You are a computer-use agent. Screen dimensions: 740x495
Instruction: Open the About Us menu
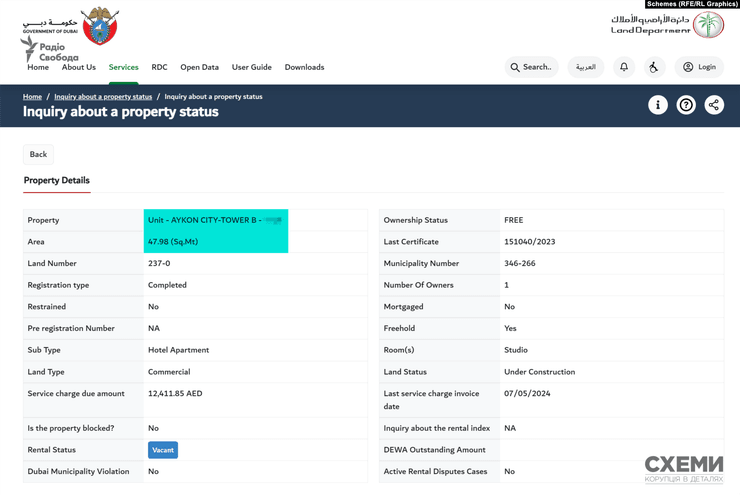79,67
